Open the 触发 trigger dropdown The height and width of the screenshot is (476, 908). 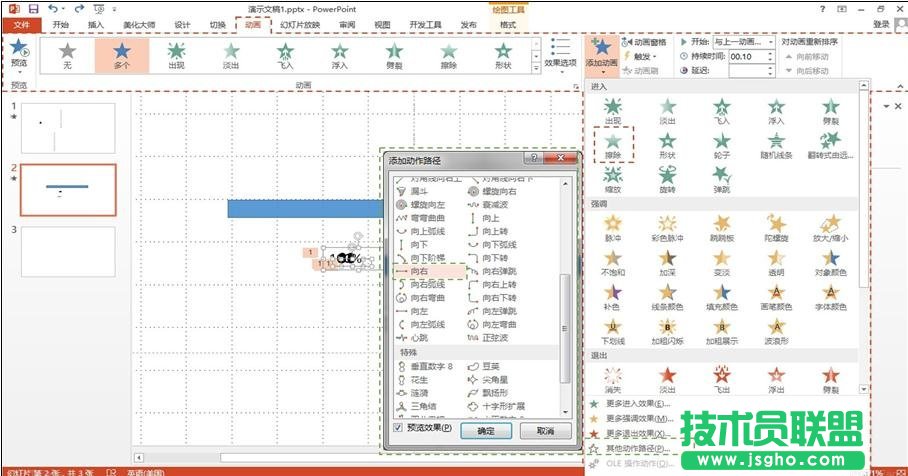[640, 57]
